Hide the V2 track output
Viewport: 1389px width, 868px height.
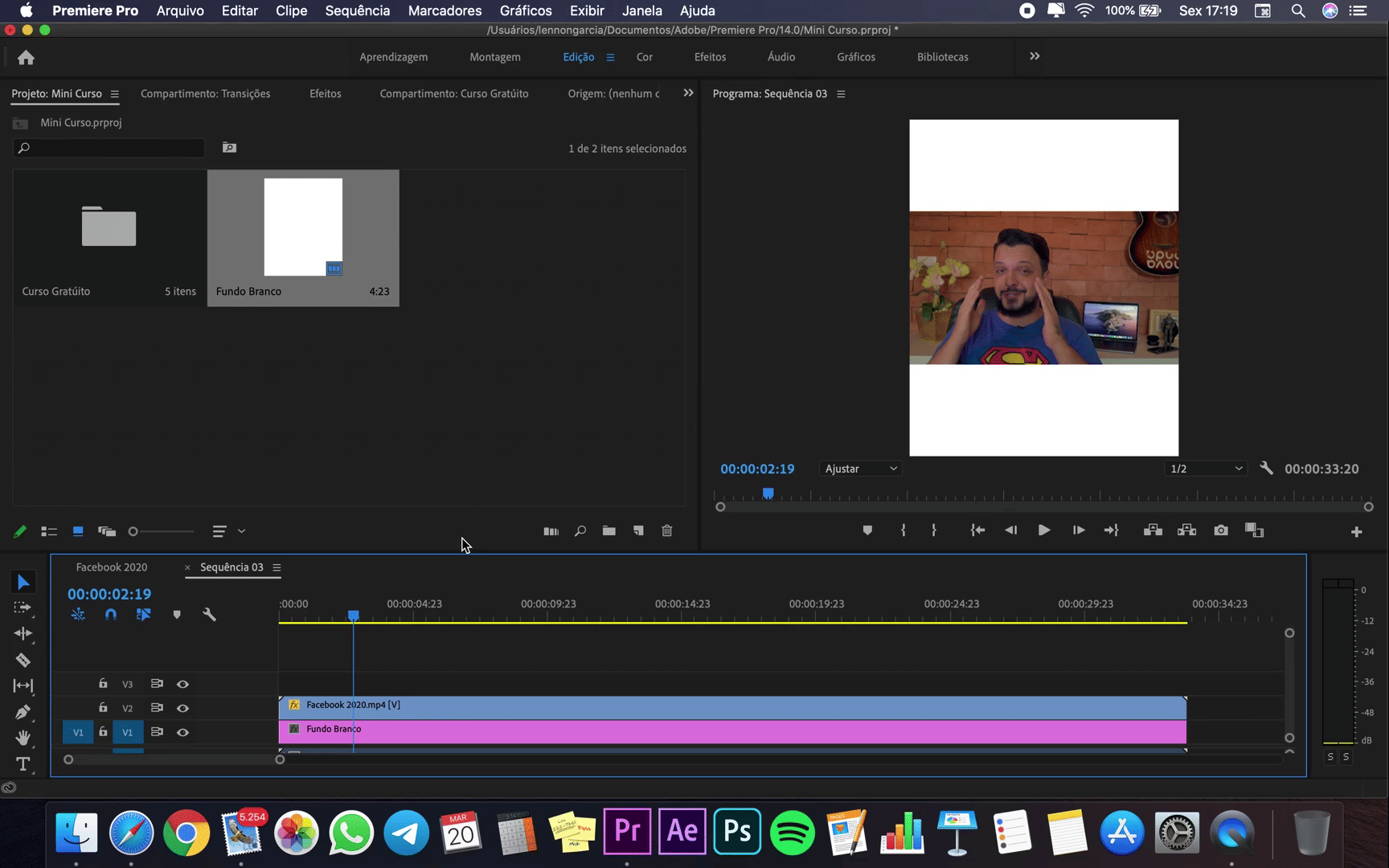[x=182, y=708]
